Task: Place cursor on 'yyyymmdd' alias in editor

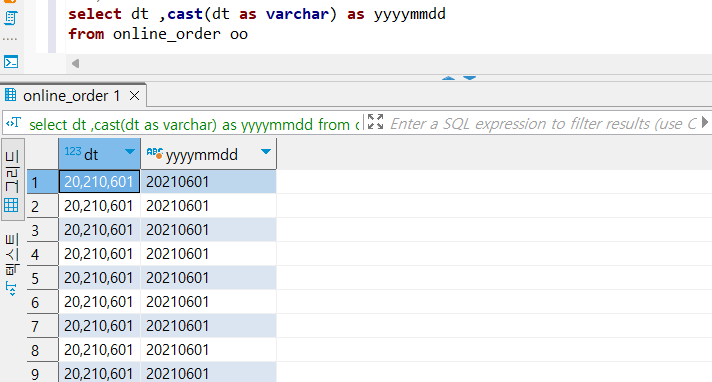Action: [410, 15]
